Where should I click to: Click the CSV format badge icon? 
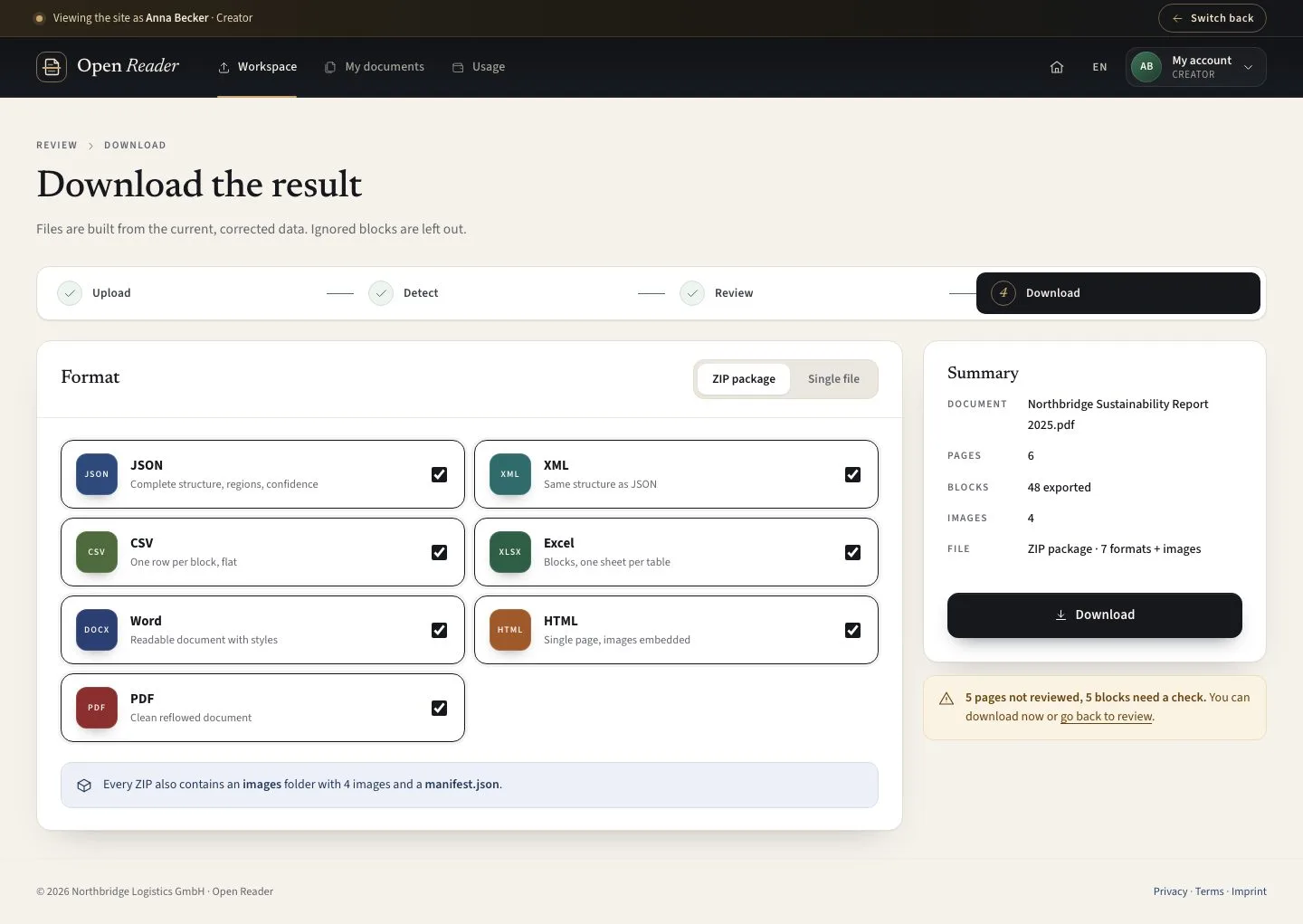pyautogui.click(x=97, y=552)
